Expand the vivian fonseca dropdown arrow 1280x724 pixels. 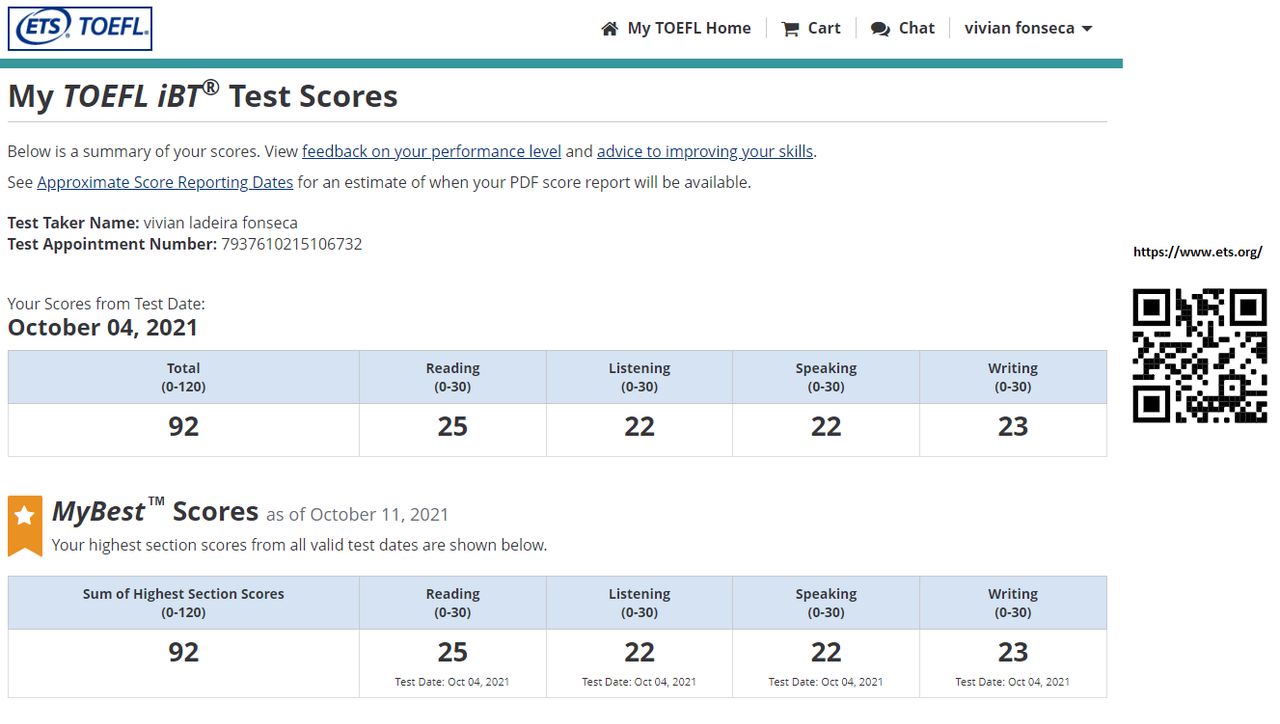pyautogui.click(x=1087, y=29)
